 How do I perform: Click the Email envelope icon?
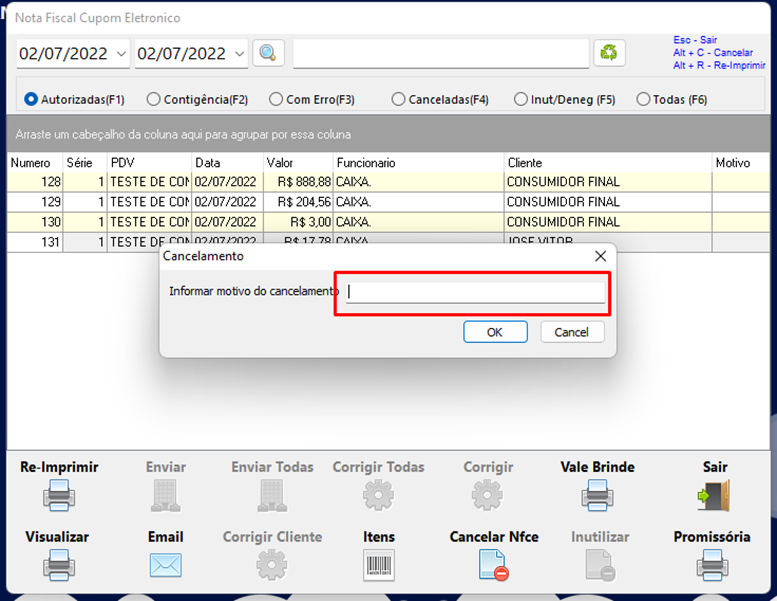[x=166, y=565]
